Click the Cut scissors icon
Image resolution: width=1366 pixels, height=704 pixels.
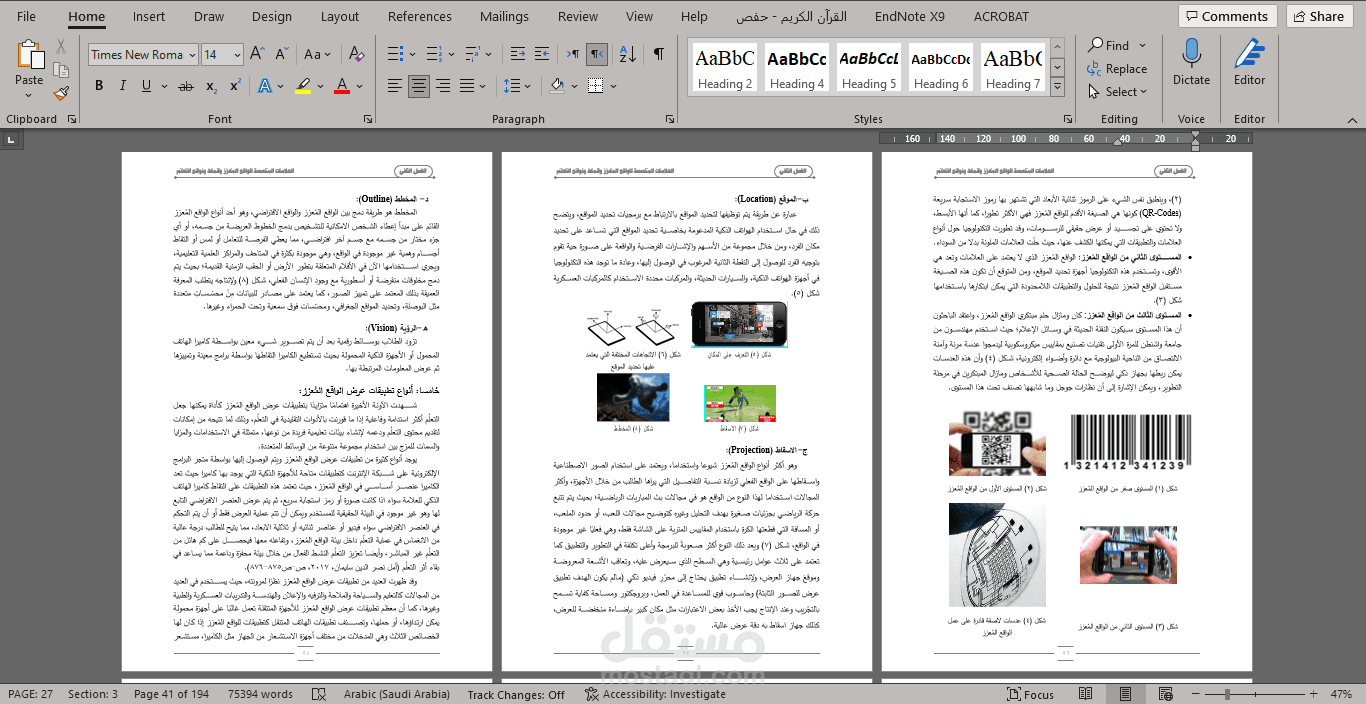(61, 47)
